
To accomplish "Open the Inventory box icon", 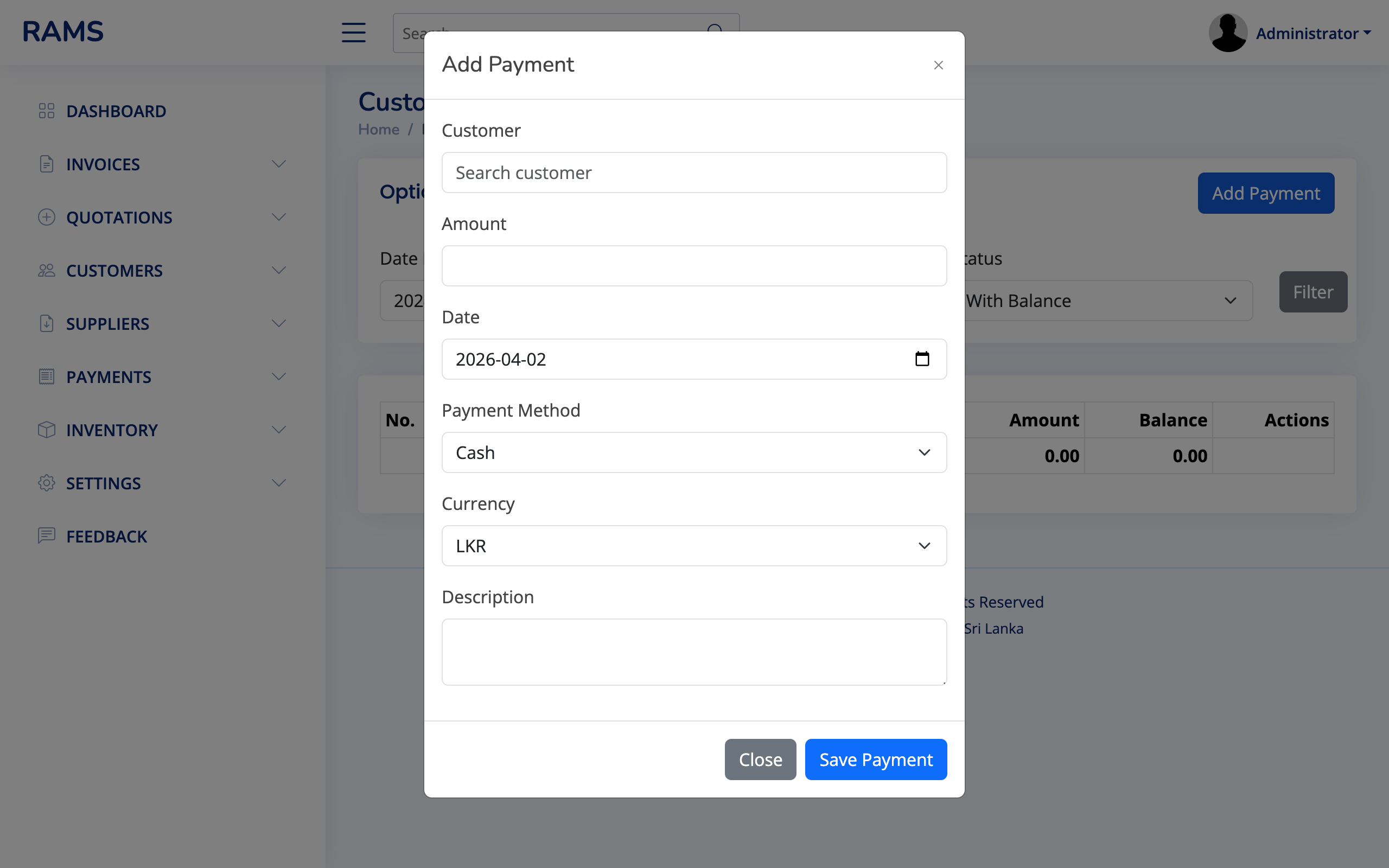I will (46, 430).
